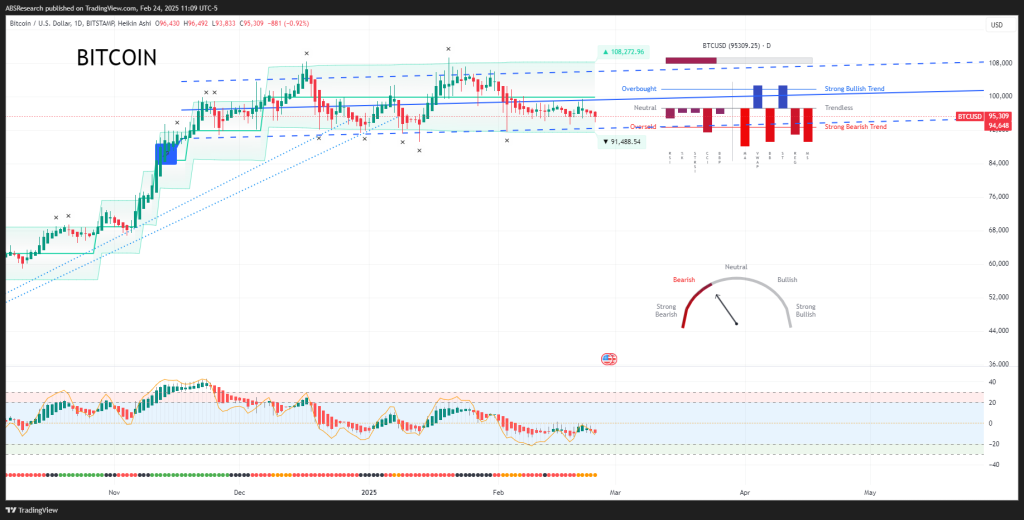The image size is (1024, 520).
Task: Click the May label on the time axis
Action: click(x=870, y=492)
